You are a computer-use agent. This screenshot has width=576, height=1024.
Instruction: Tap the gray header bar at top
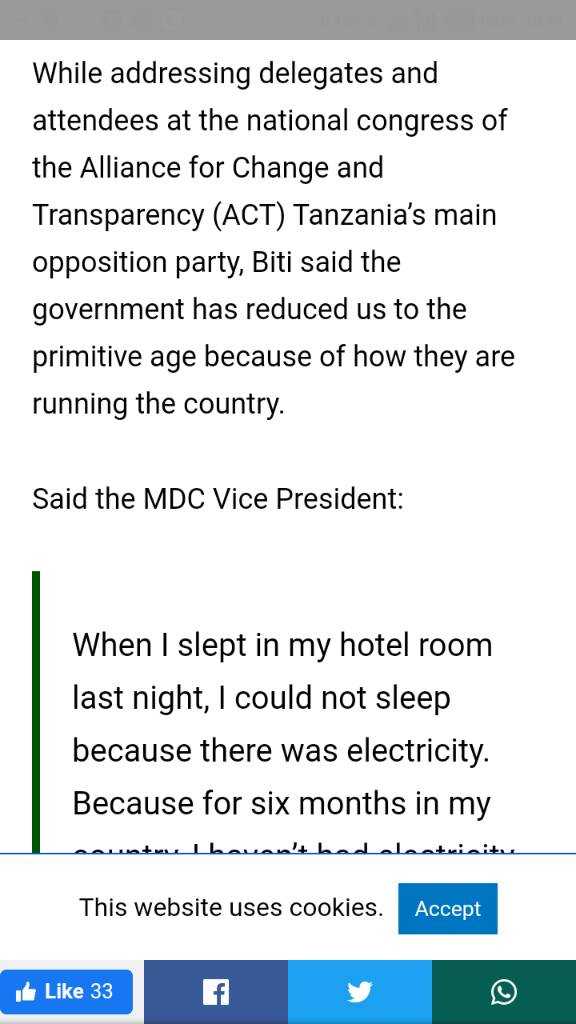288,20
